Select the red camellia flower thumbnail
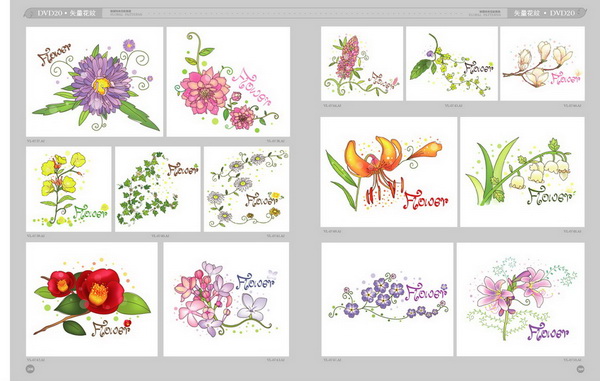This screenshot has height=381, width=600. [x=92, y=299]
